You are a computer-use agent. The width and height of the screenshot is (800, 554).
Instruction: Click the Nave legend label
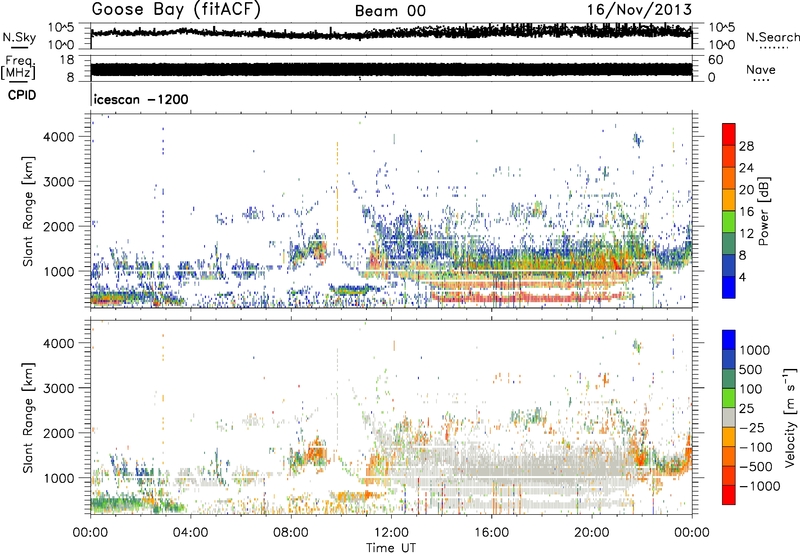coord(760,69)
